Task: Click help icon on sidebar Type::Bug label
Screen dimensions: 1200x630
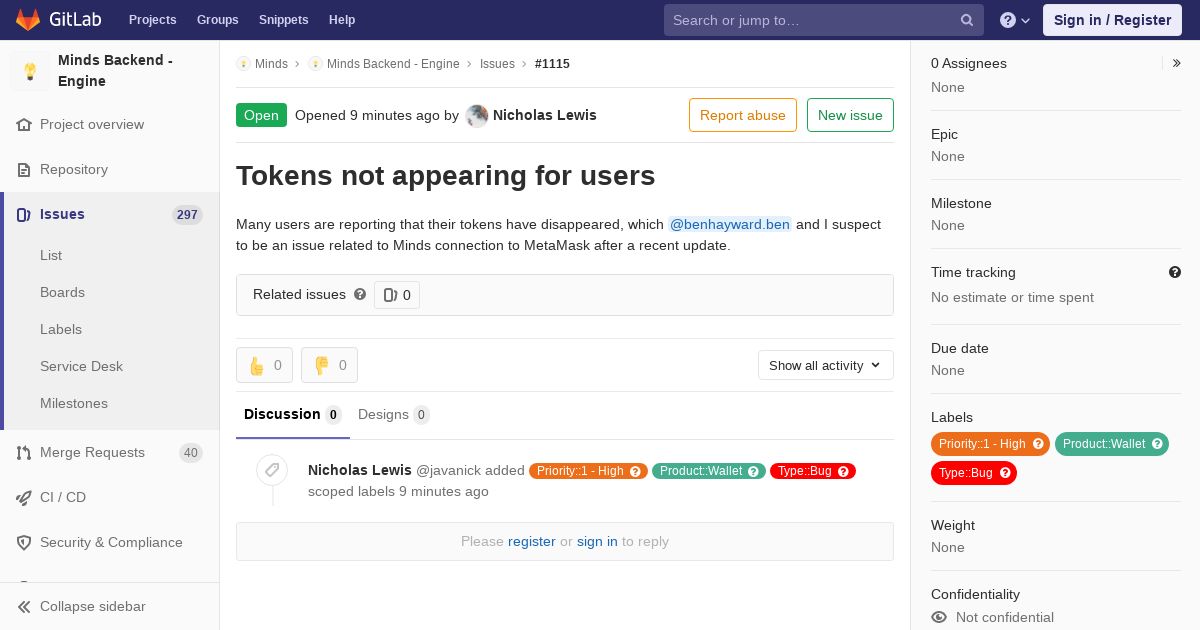Action: tap(1005, 473)
